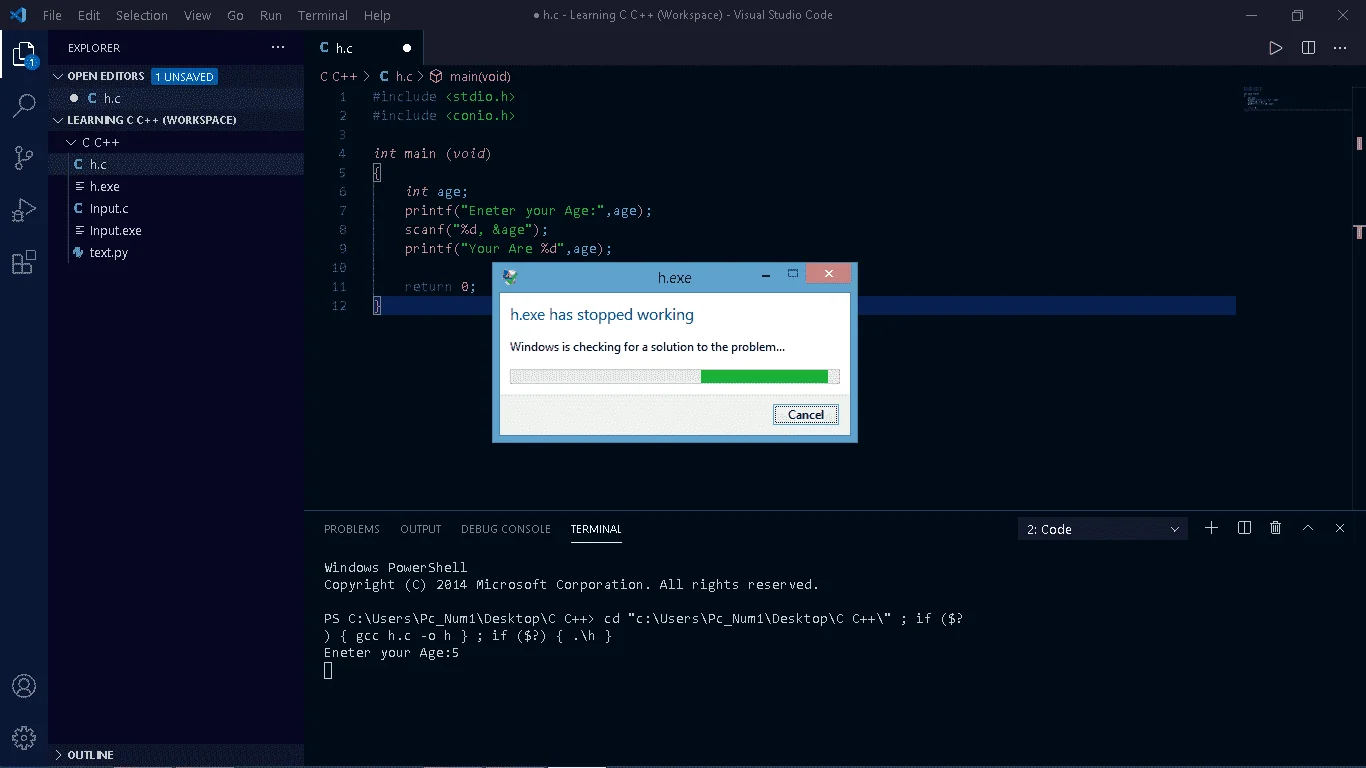Open the Accounts icon in activity bar
The width and height of the screenshot is (1366, 768).
pyautogui.click(x=24, y=687)
